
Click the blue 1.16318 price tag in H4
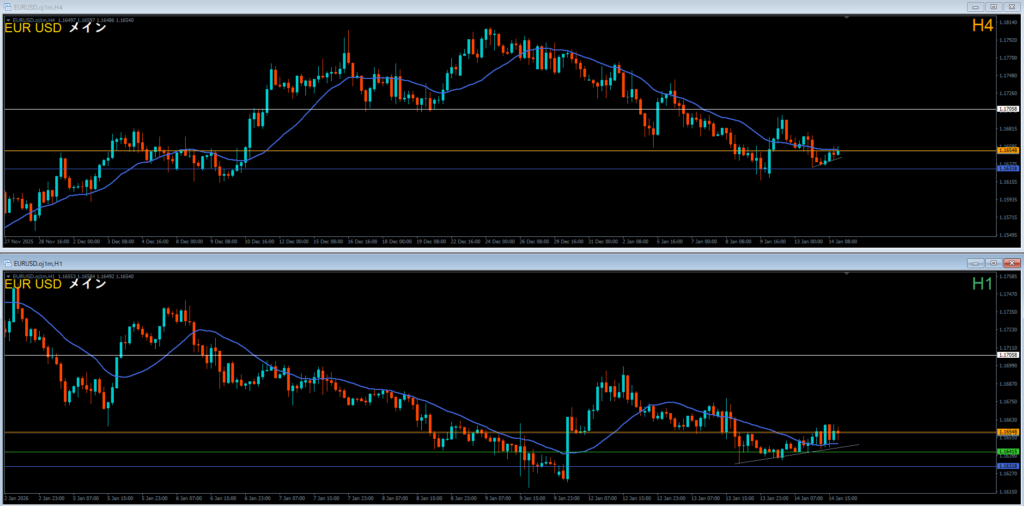(x=1008, y=169)
